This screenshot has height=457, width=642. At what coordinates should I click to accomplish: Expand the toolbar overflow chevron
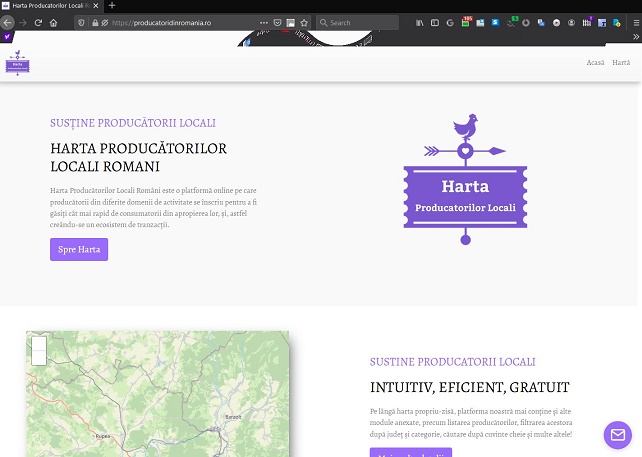[635, 37]
